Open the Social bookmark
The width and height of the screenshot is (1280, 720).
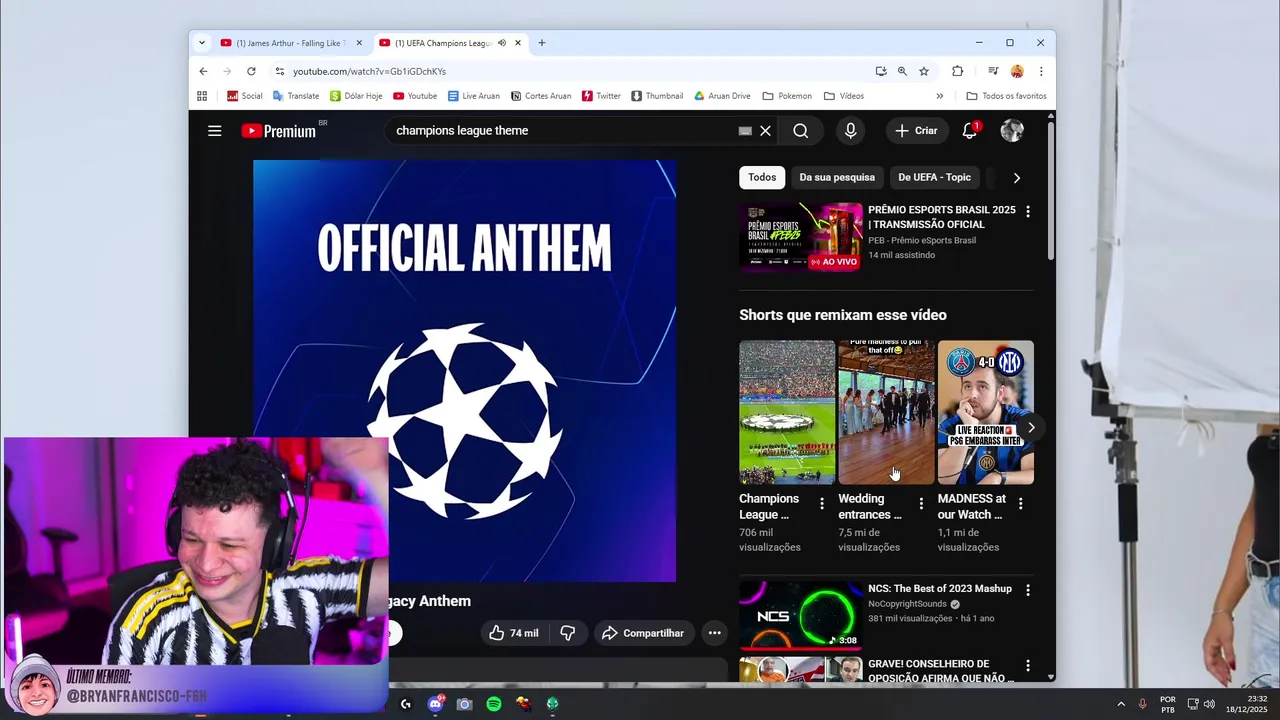pyautogui.click(x=245, y=96)
